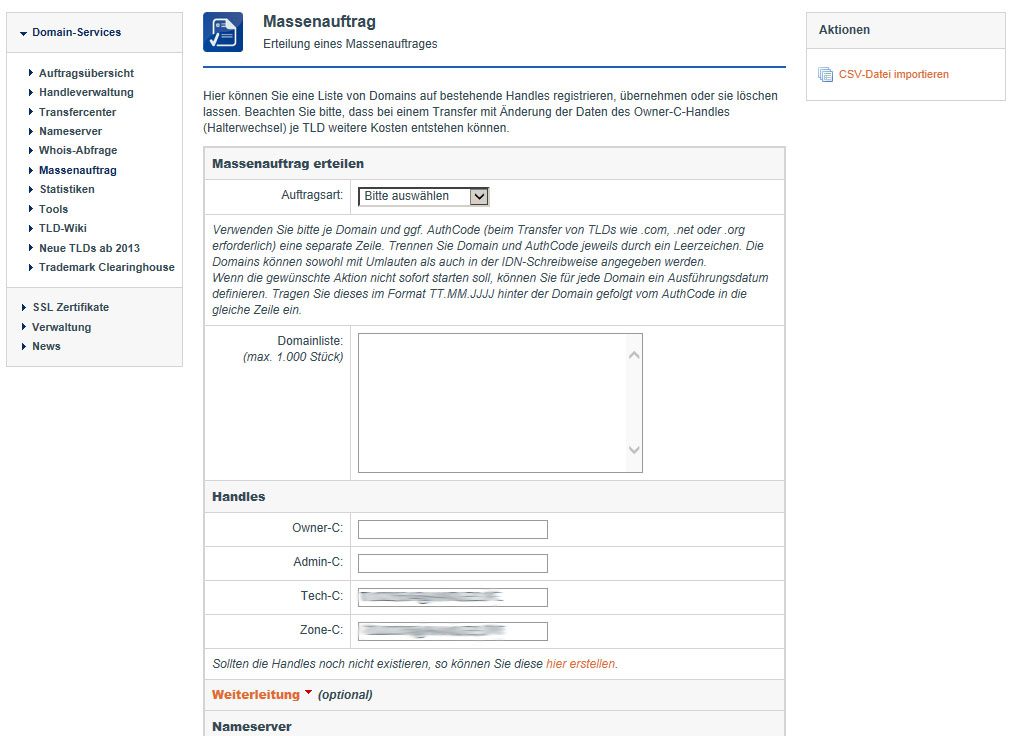Click the CSV-Datei importieren file icon

[825, 75]
